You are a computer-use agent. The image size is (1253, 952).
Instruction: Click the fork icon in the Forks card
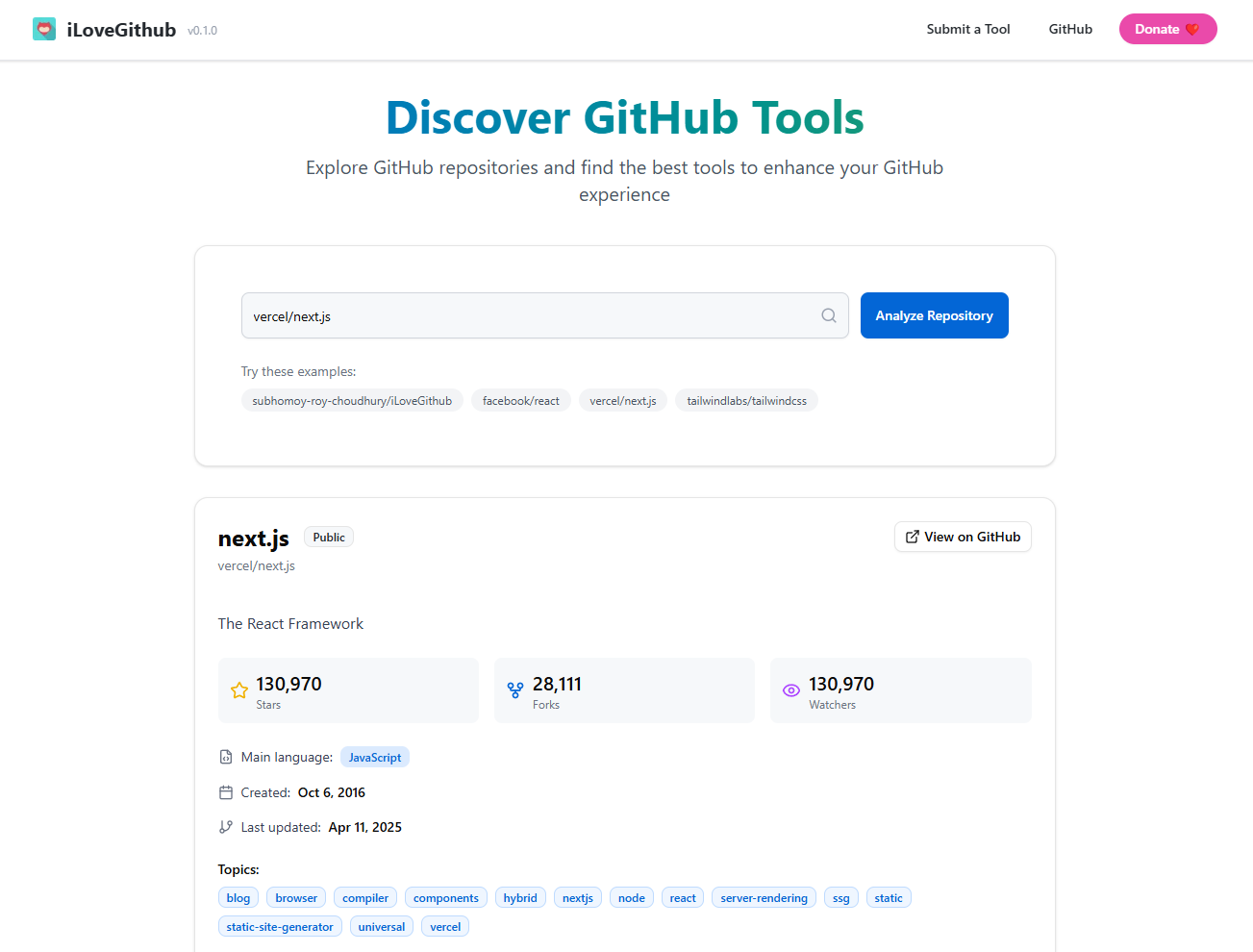515,689
